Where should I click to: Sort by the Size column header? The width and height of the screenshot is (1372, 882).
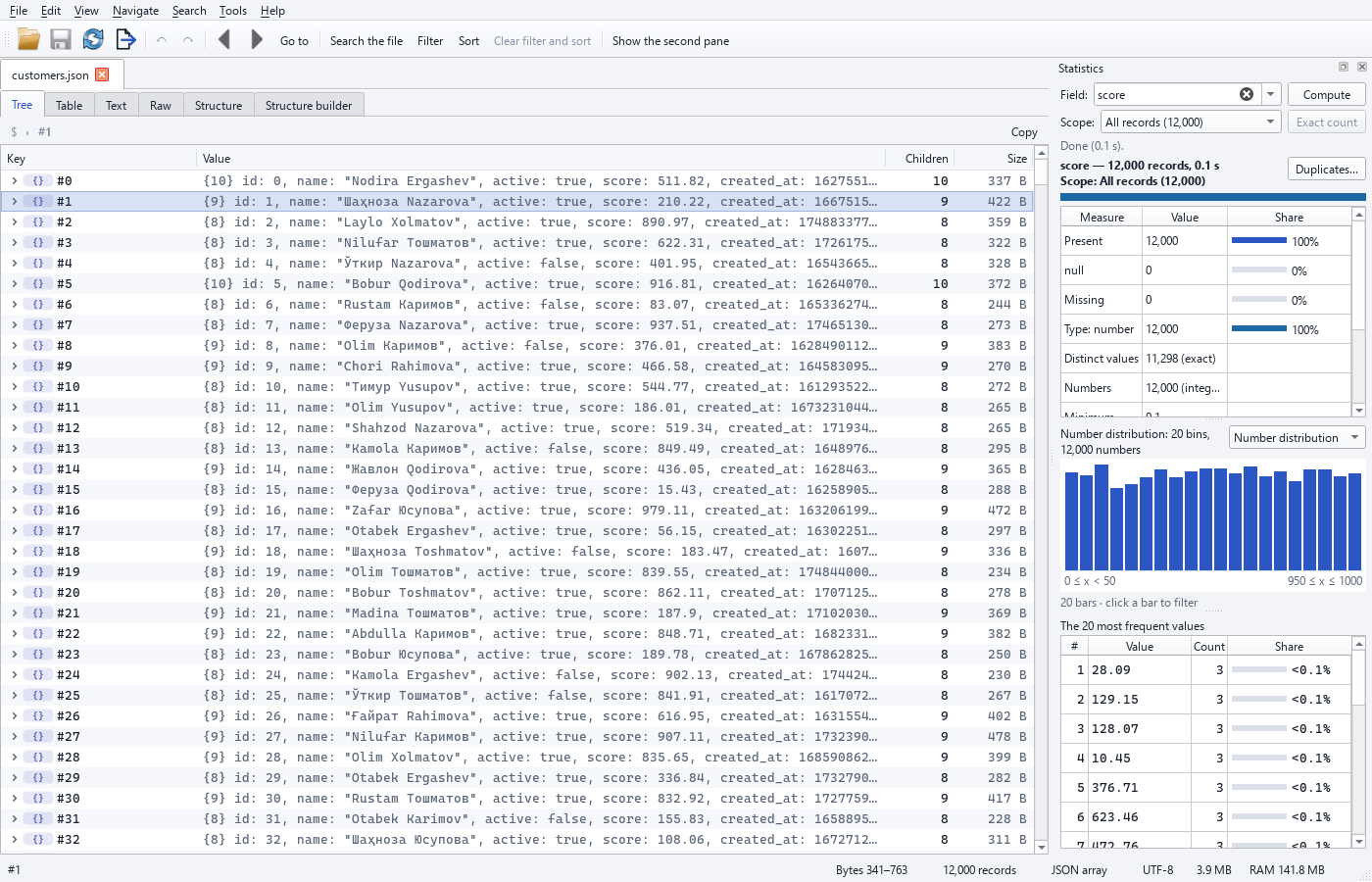[994, 158]
